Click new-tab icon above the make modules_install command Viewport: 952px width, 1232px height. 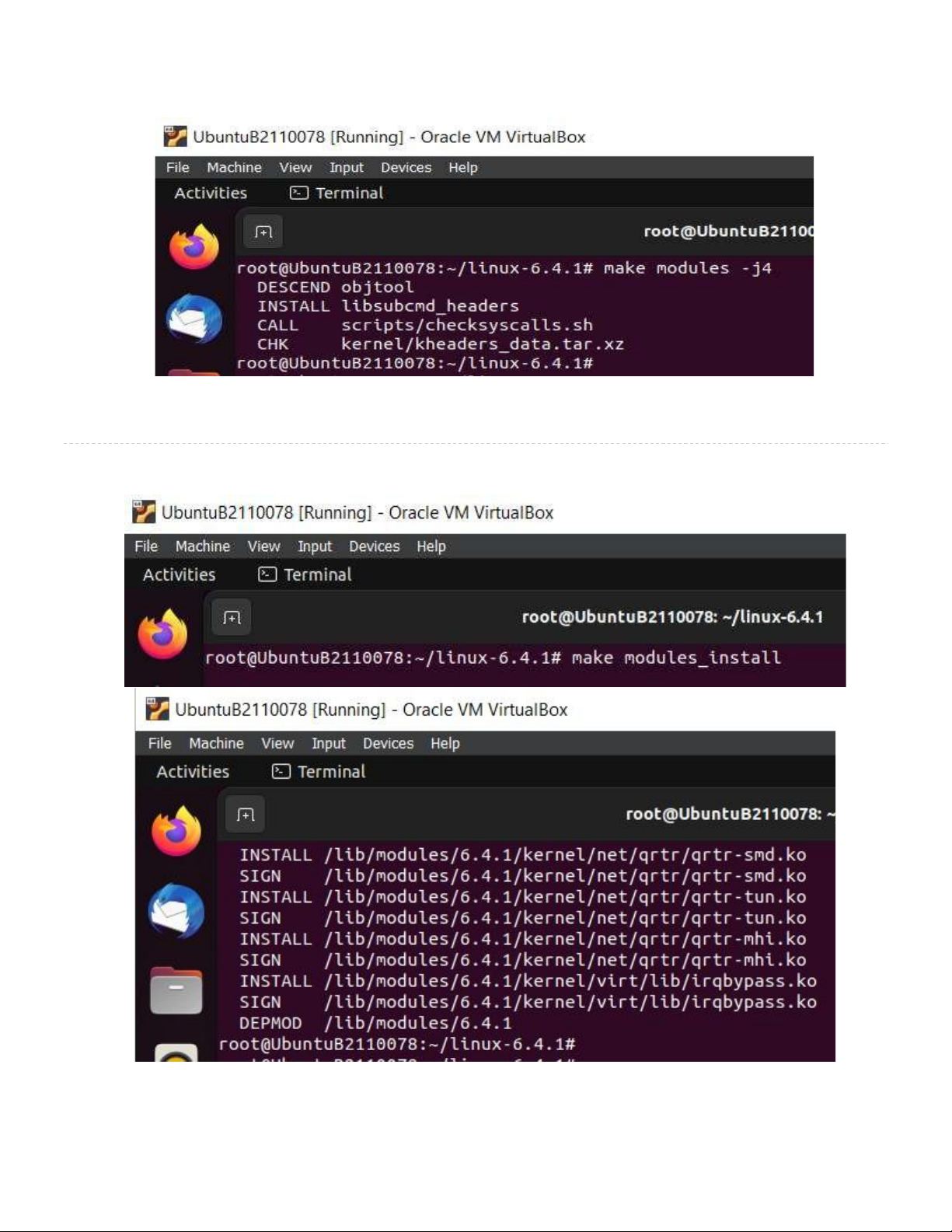(232, 618)
